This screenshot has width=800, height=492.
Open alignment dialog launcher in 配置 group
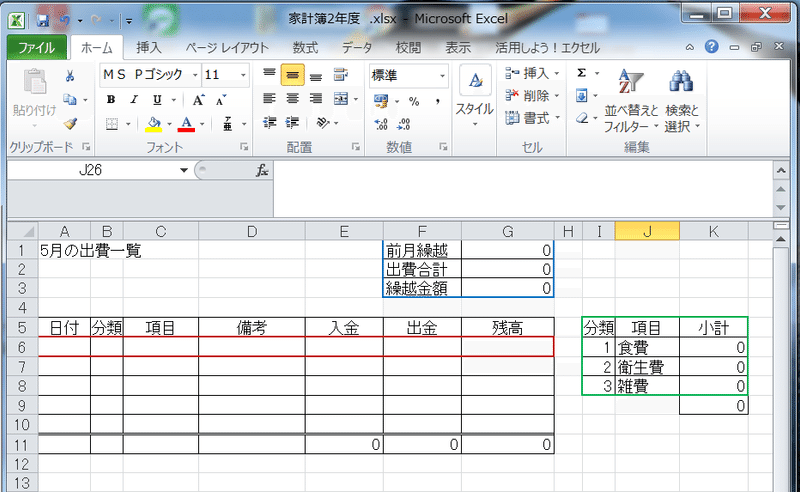tap(356, 147)
